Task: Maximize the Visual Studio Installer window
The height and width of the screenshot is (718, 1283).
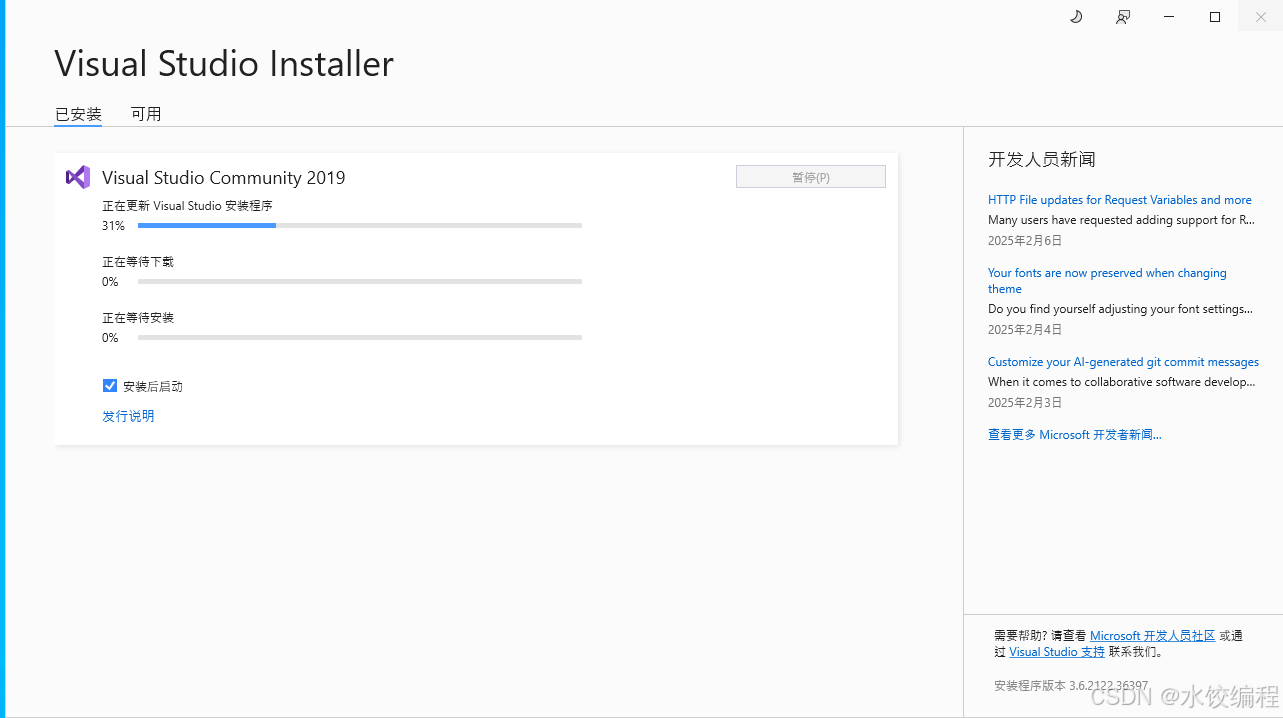Action: click(1215, 17)
